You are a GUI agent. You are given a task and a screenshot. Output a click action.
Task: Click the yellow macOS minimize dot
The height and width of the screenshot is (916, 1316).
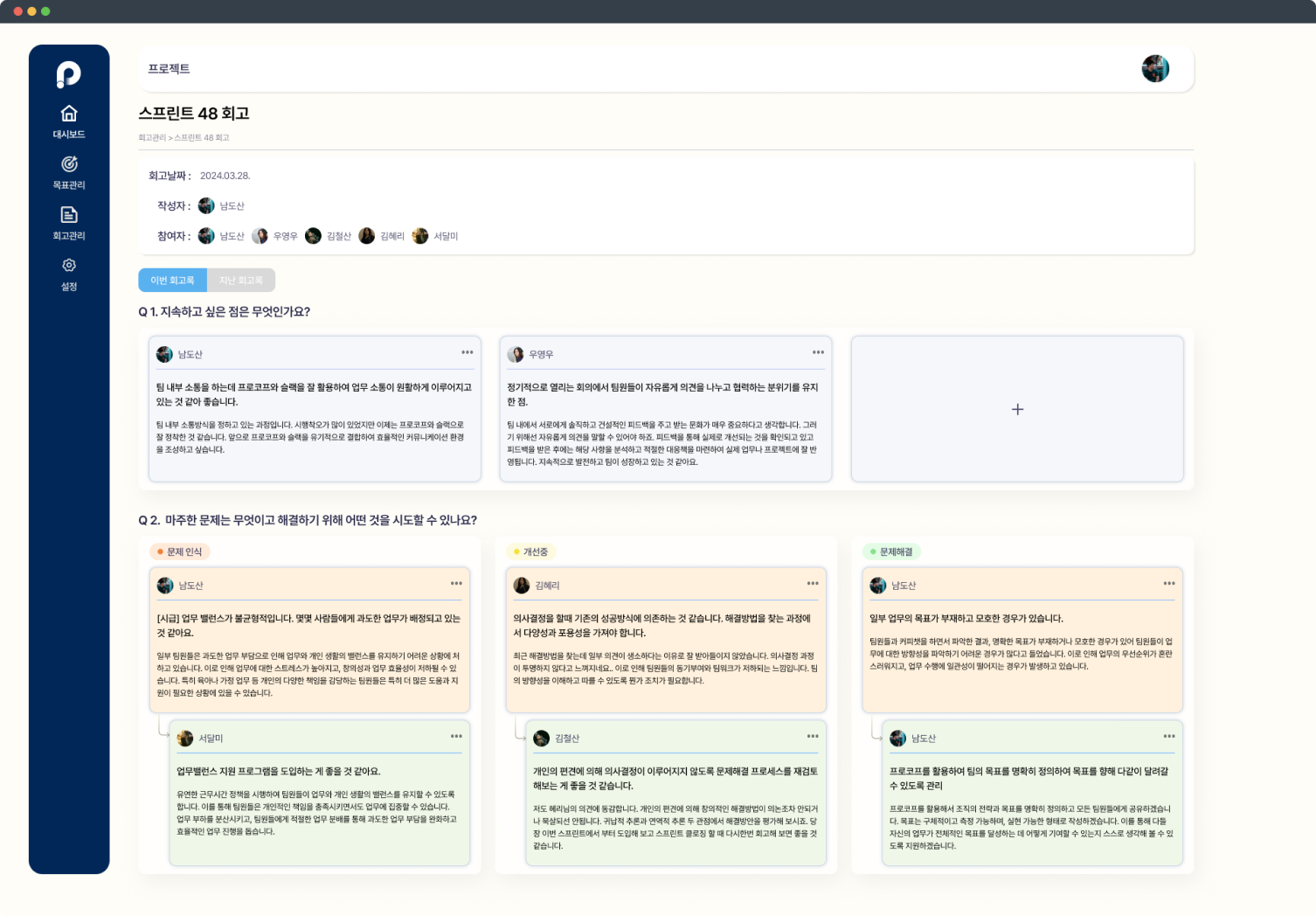(x=32, y=11)
